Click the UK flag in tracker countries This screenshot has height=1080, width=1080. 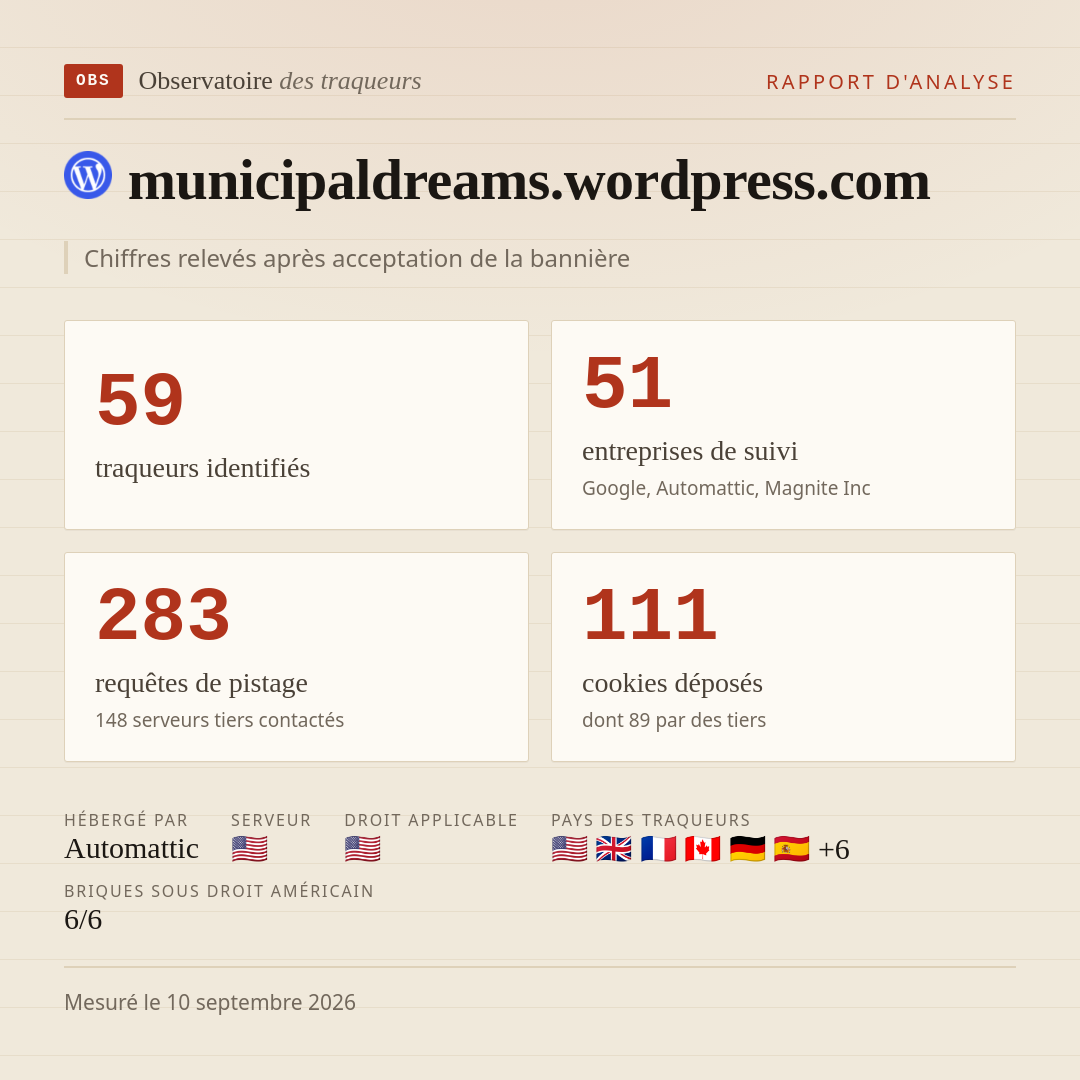614,849
